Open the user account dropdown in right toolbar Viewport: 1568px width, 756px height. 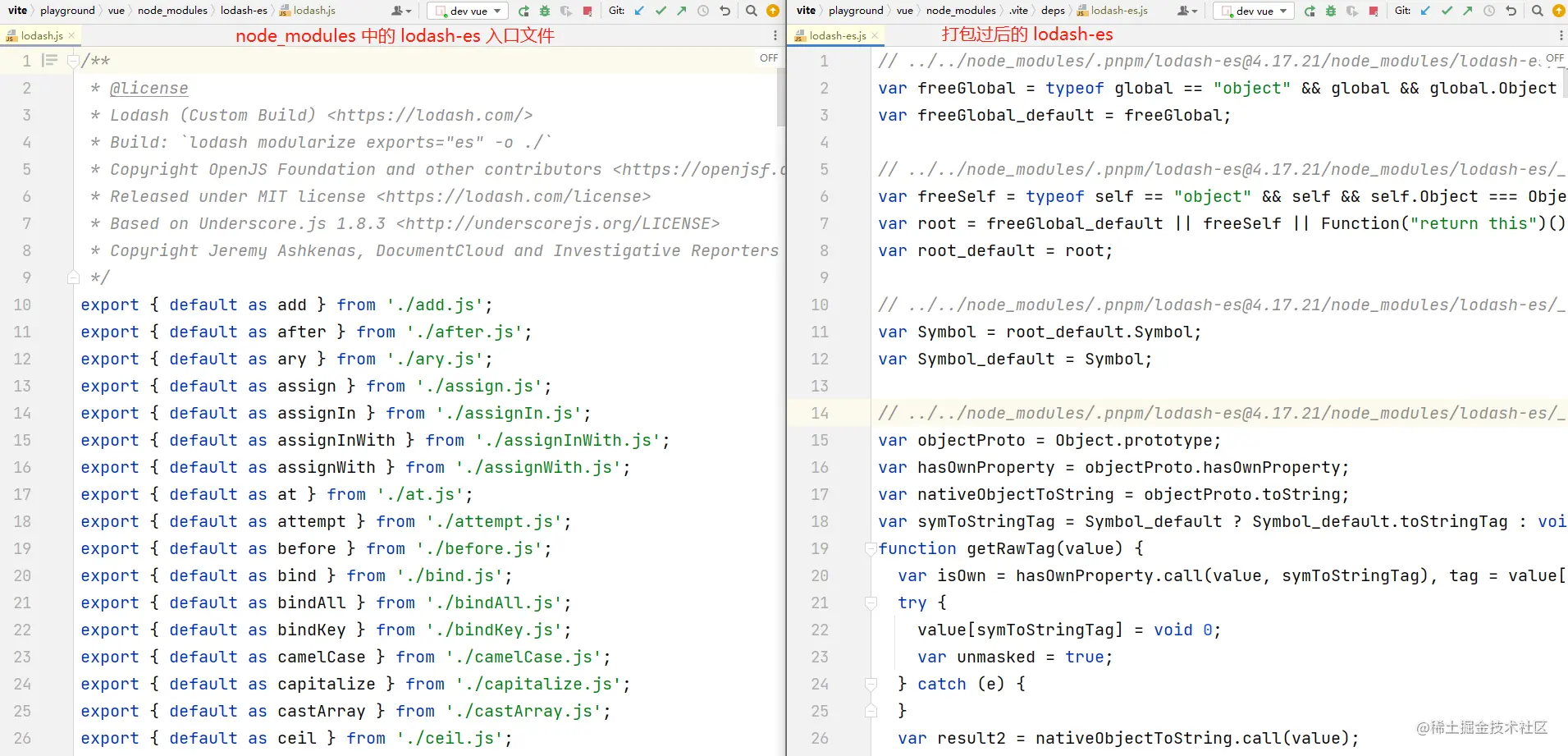[x=1187, y=11]
